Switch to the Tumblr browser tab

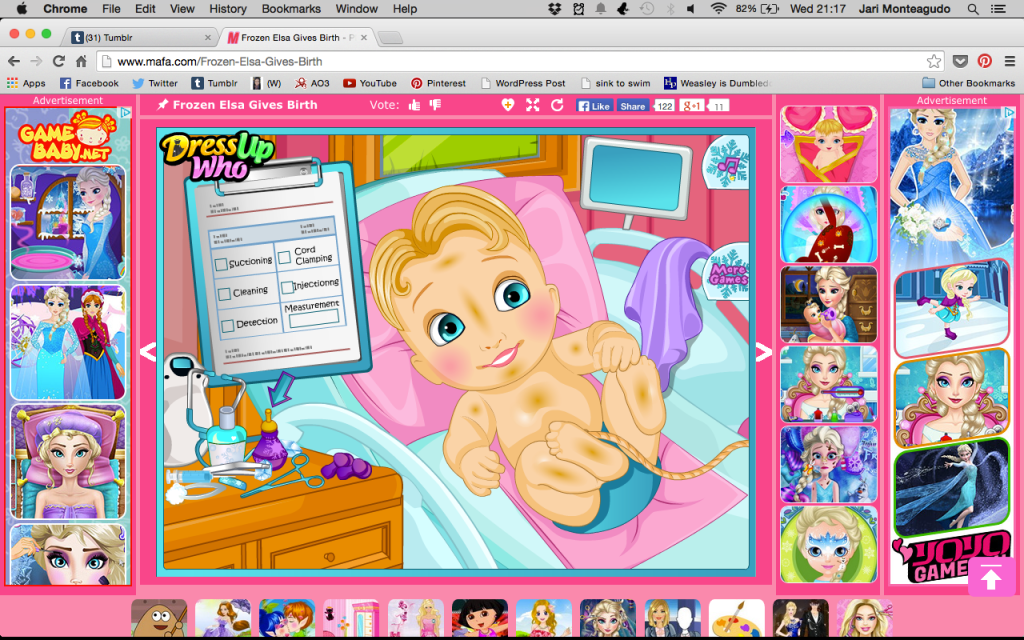(x=140, y=37)
